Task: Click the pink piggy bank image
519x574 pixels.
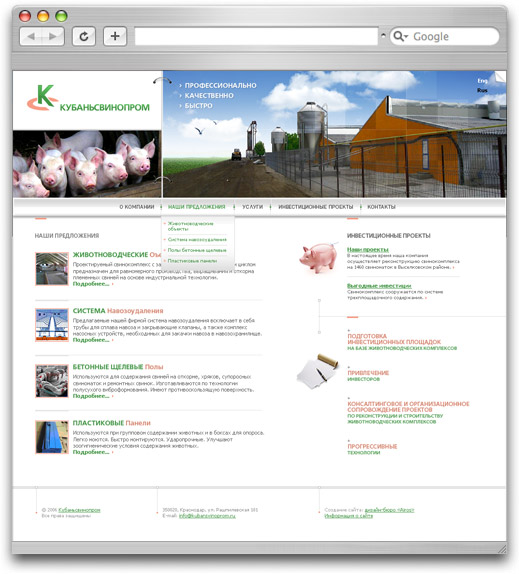Action: [x=318, y=257]
